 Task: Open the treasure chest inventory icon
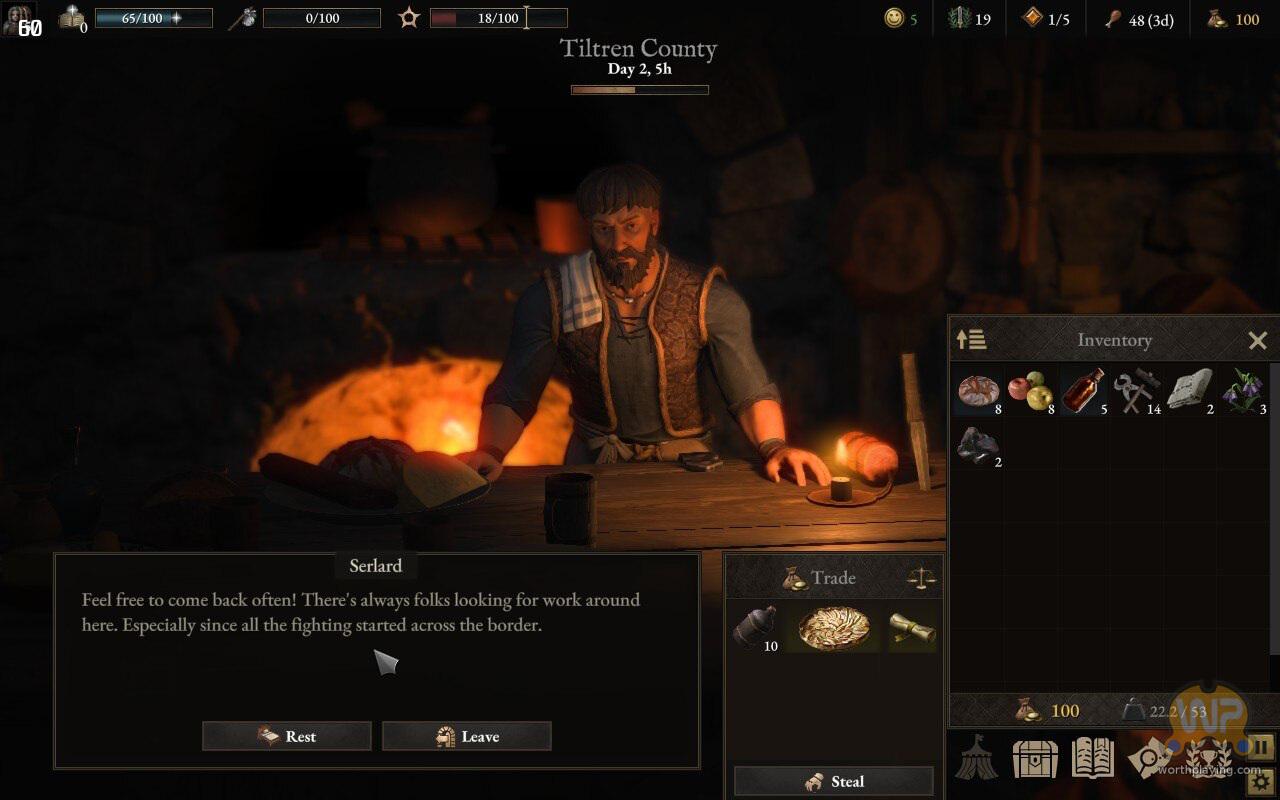1035,758
